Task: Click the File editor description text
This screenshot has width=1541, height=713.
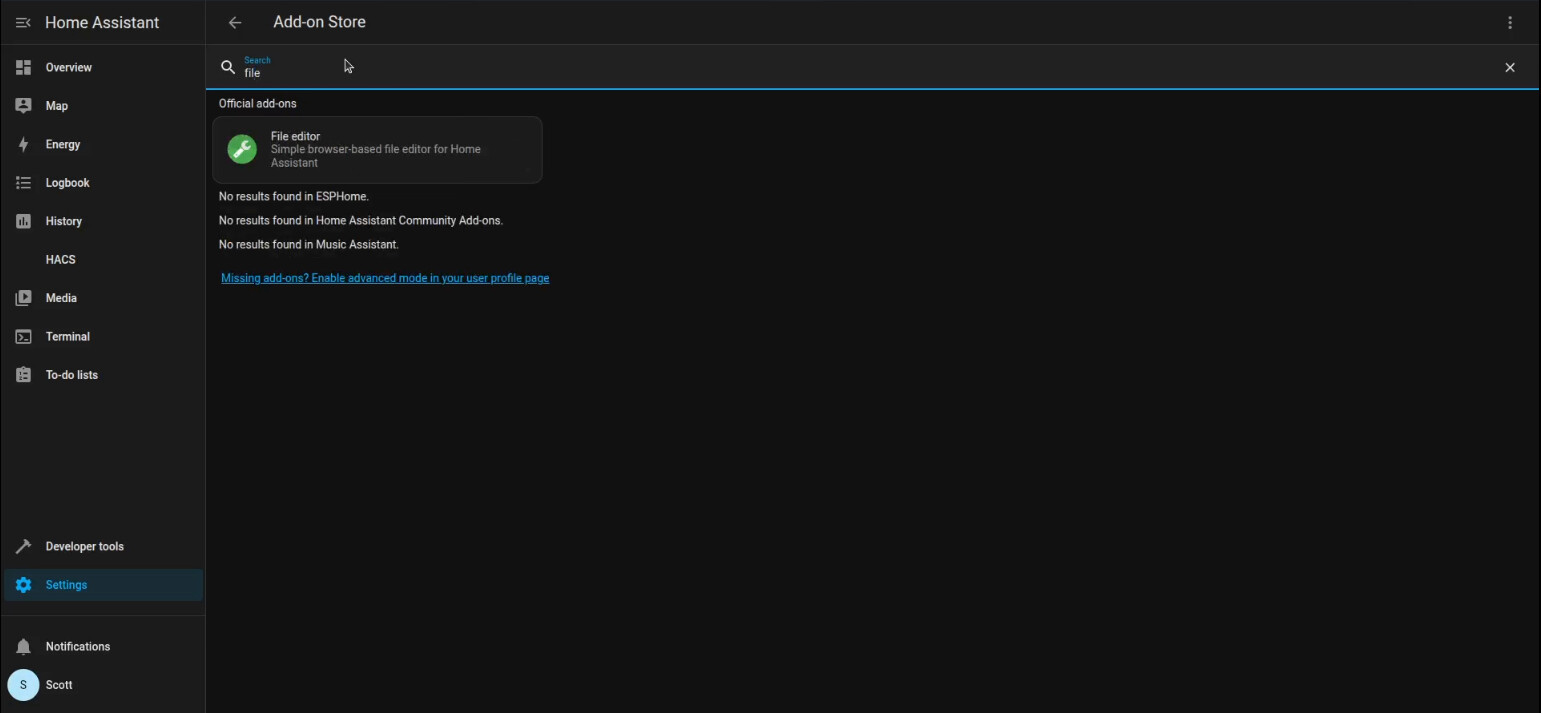Action: pos(376,156)
